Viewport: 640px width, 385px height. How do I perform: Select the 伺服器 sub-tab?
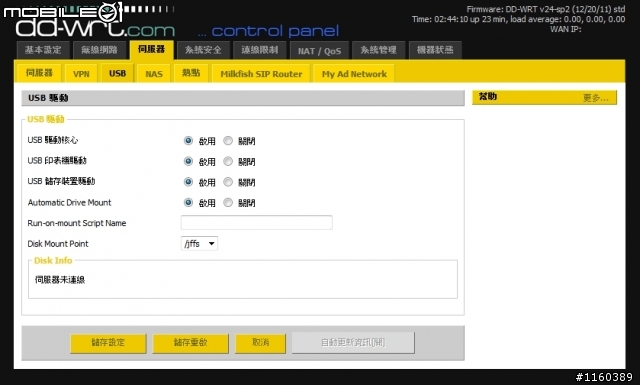[x=39, y=73]
